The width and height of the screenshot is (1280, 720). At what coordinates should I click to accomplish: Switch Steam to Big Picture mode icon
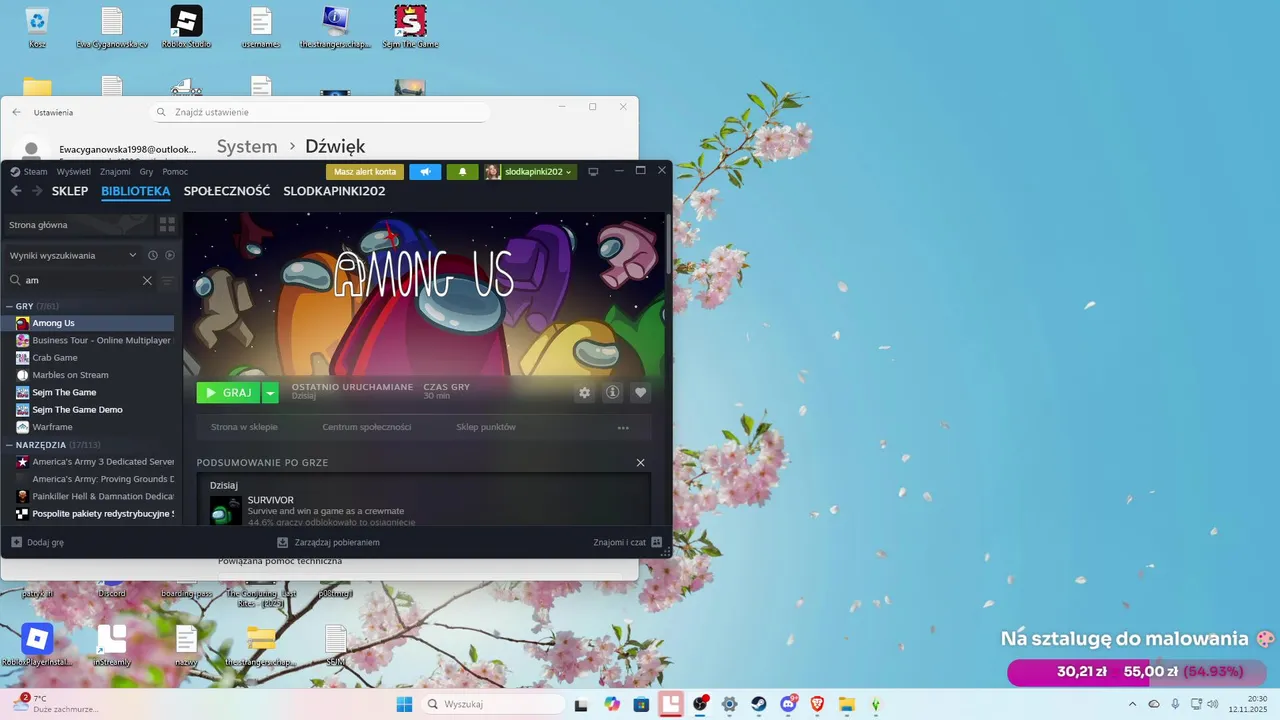(593, 172)
